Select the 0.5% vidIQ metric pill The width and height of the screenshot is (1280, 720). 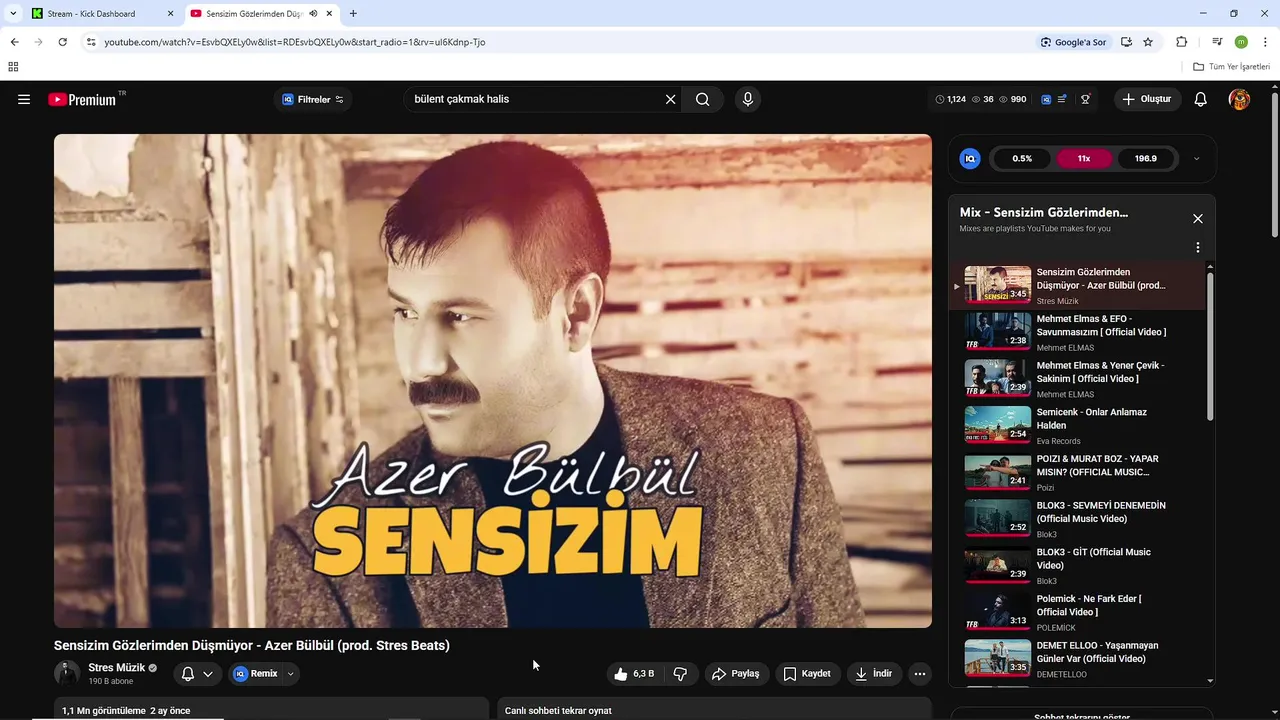coord(1022,158)
